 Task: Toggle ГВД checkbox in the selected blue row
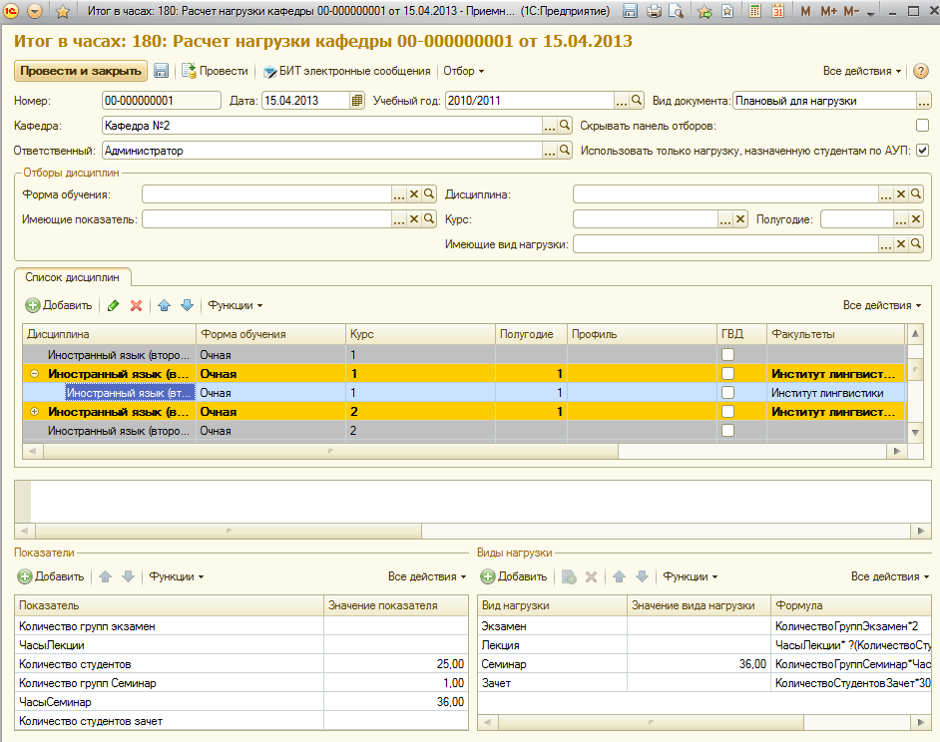coord(728,393)
